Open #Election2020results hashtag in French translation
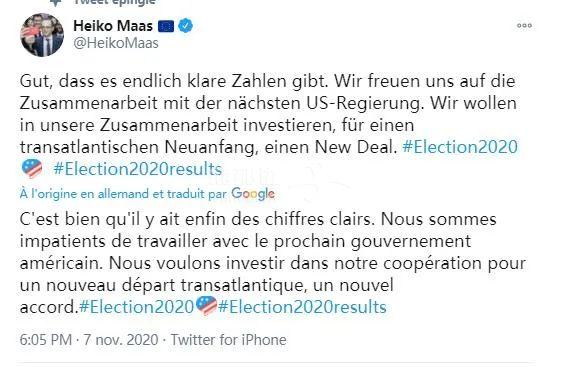 coord(302,307)
